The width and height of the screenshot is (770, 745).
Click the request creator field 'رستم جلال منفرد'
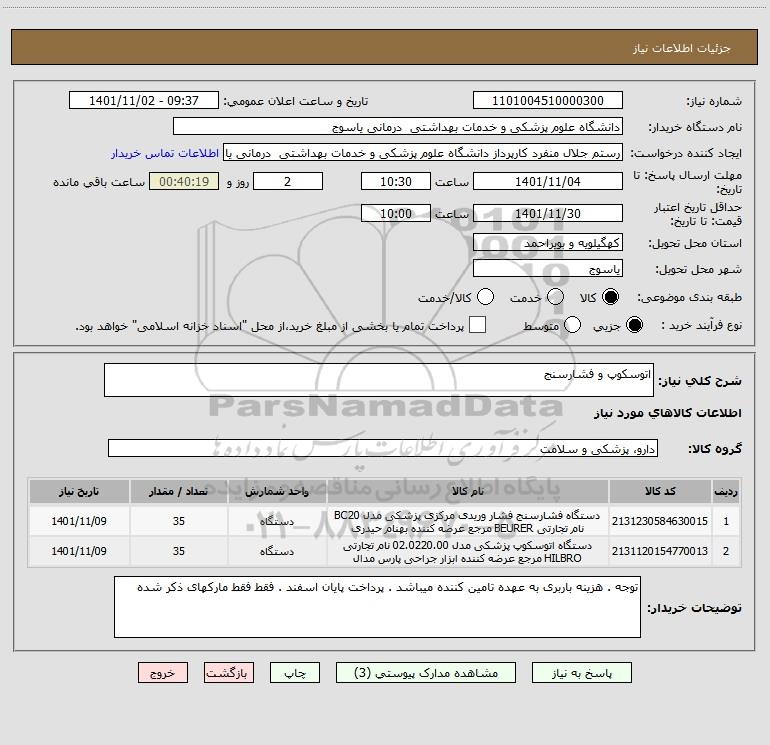(423, 153)
